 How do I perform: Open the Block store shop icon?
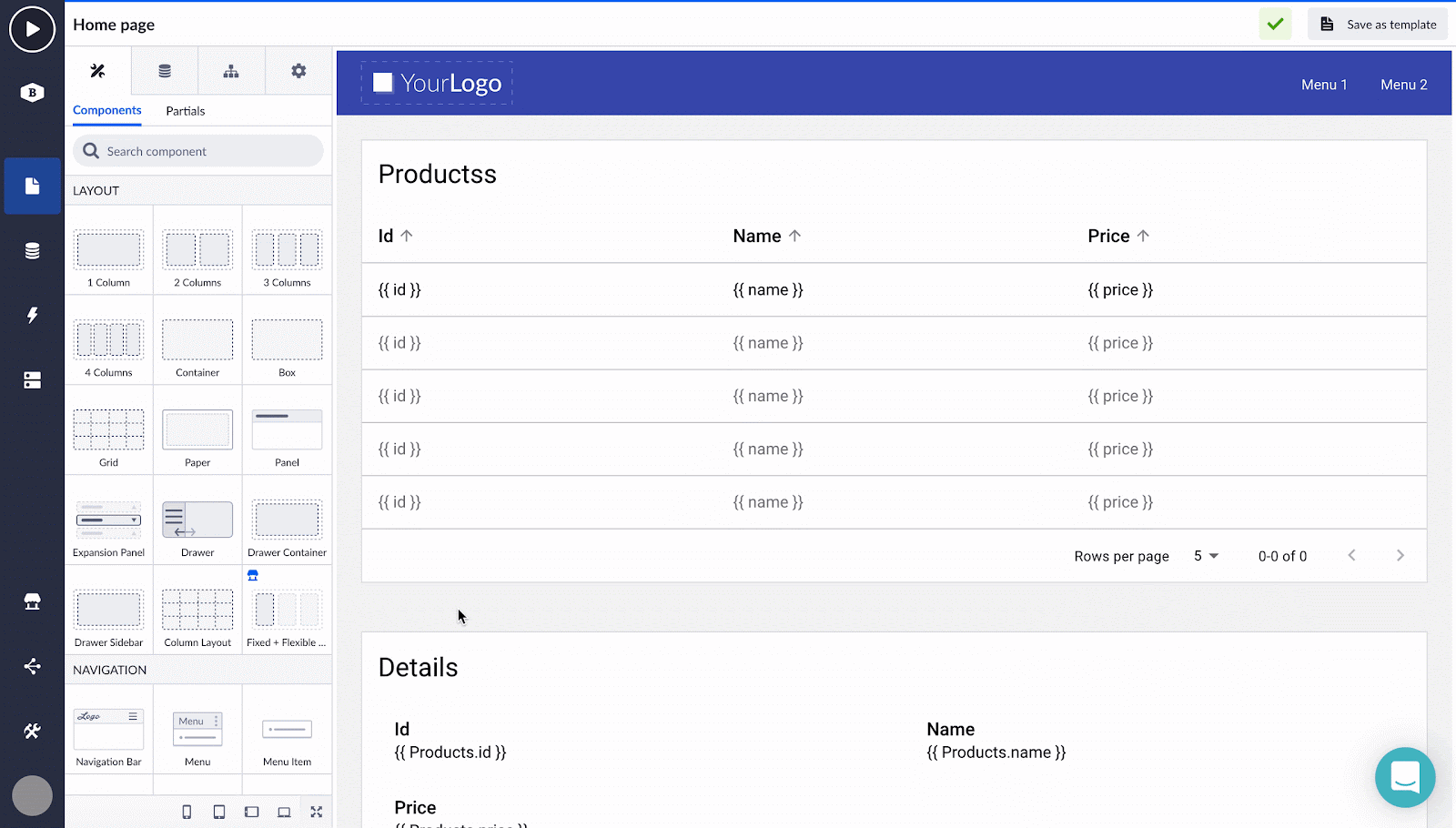(x=32, y=601)
